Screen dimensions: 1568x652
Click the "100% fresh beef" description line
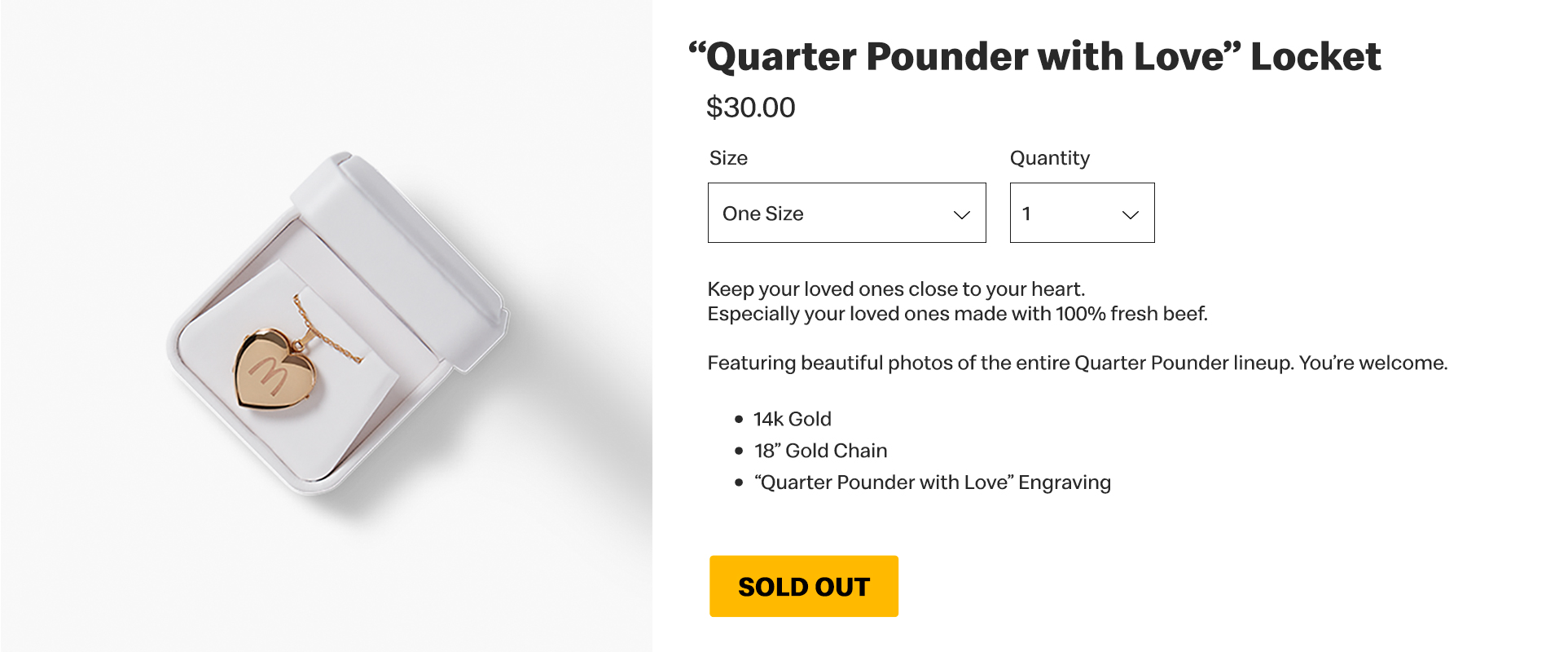point(957,314)
